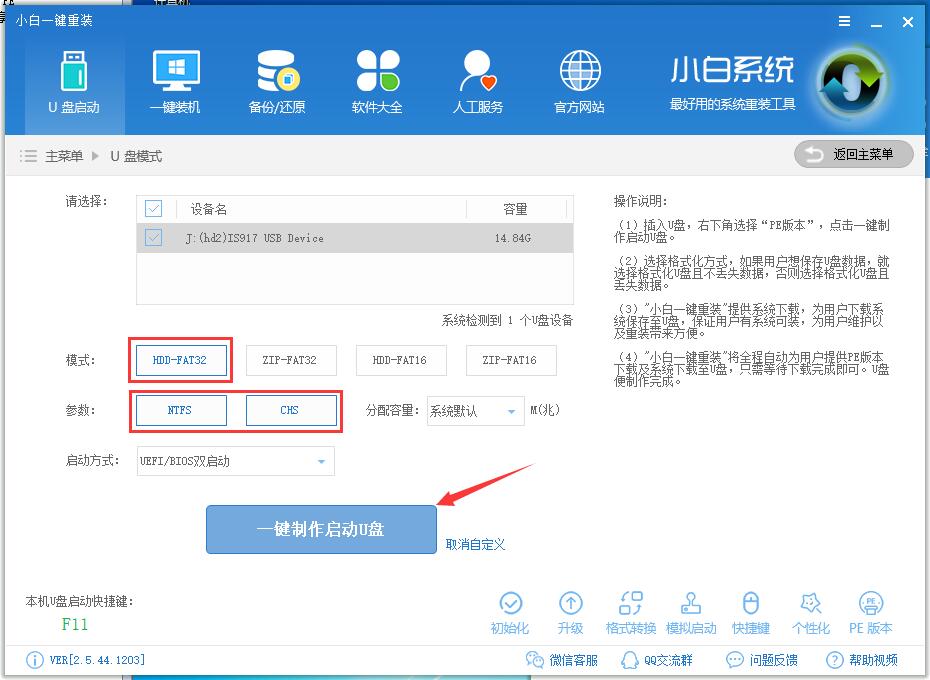Open the 分配容量 capacity dropdown
930x680 pixels.
pos(476,410)
